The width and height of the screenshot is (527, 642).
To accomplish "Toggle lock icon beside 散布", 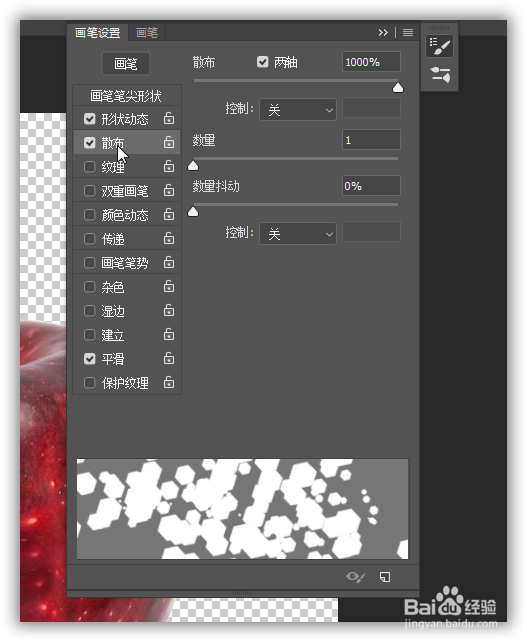I will pos(169,142).
